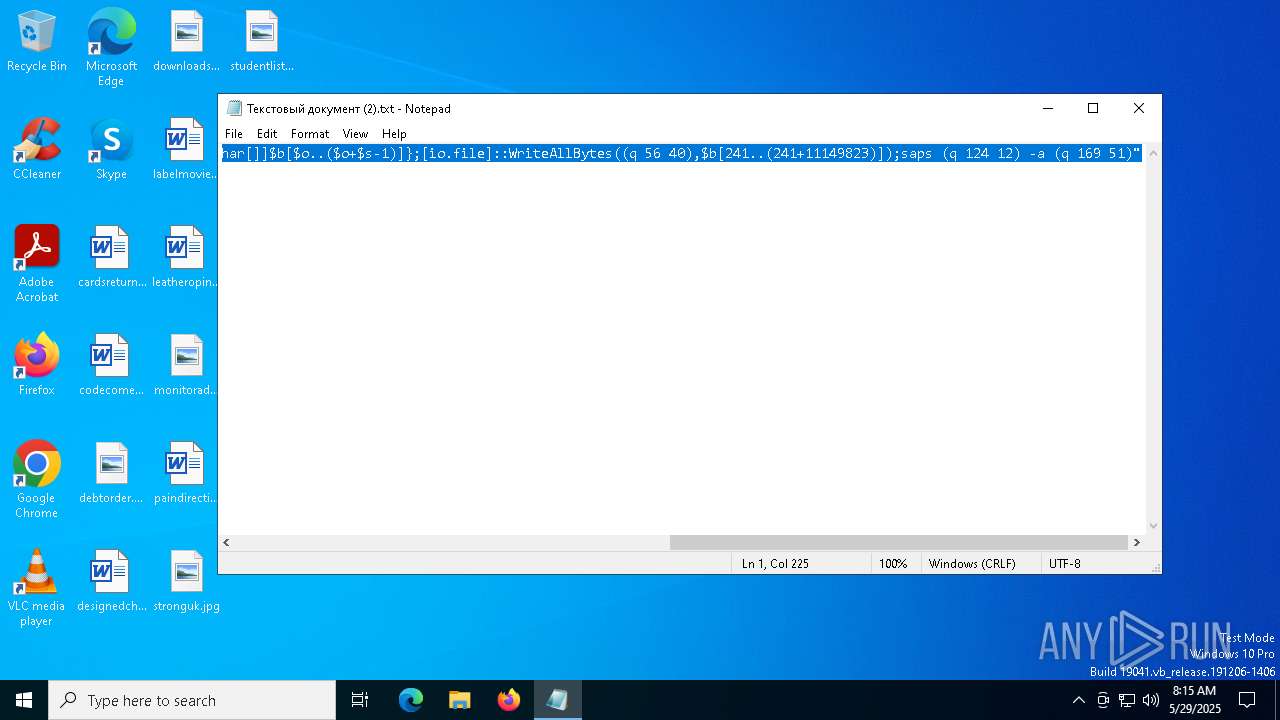1280x720 pixels.
Task: Open Adobe Acrobat desktop shortcut
Action: (x=37, y=264)
